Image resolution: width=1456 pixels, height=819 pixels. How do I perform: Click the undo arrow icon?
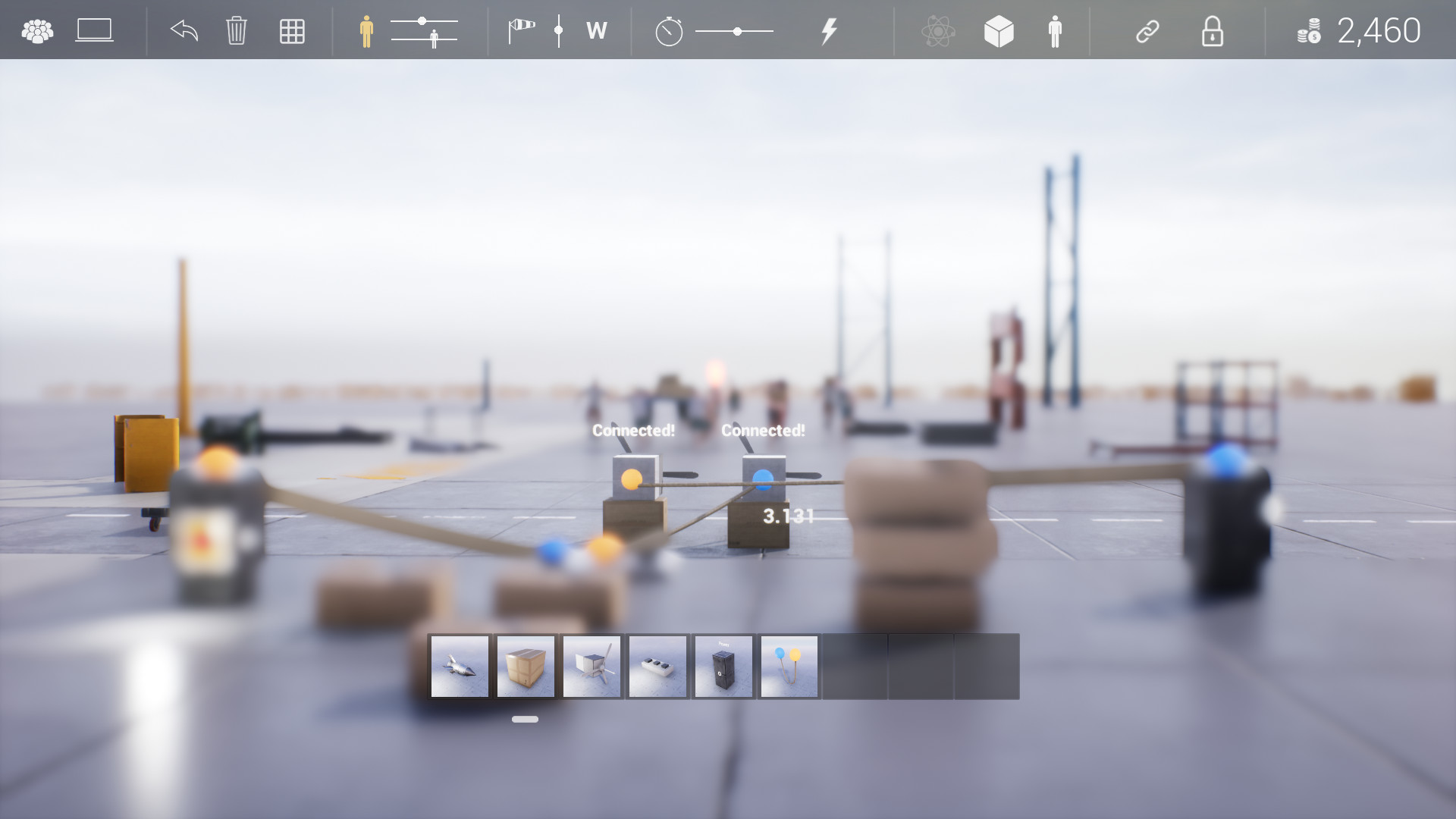coord(184,31)
